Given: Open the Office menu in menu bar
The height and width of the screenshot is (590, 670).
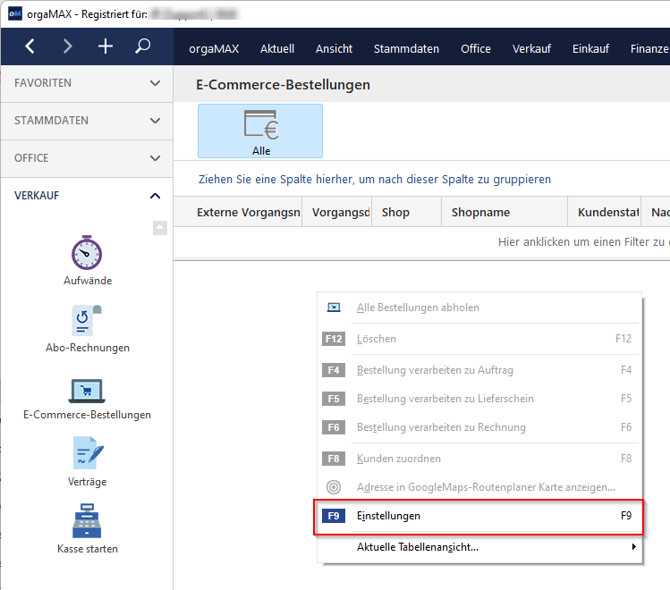Looking at the screenshot, I should click(x=476, y=49).
